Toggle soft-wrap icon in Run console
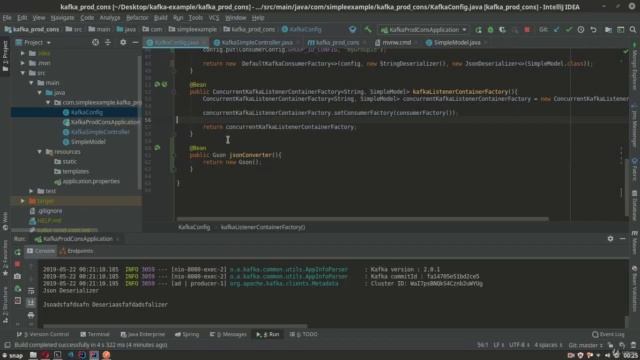Screen dimensions: 640x360 [31, 290]
